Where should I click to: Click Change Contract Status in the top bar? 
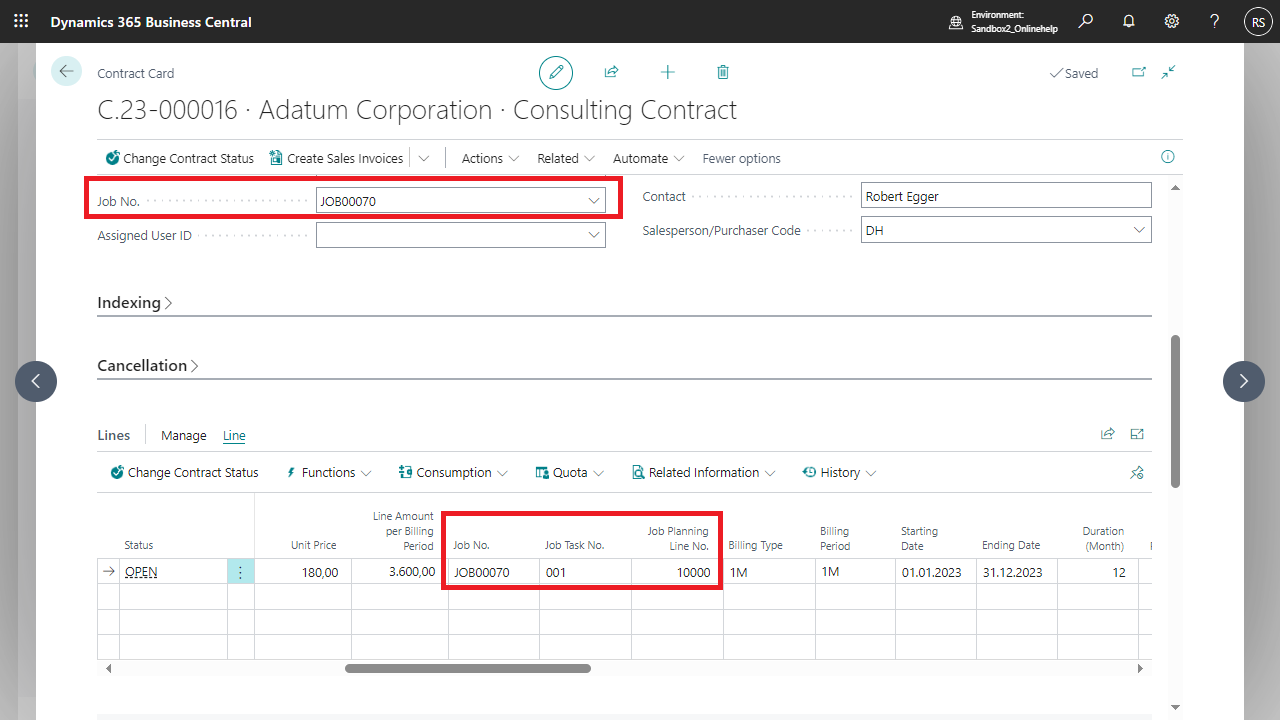[x=180, y=158]
